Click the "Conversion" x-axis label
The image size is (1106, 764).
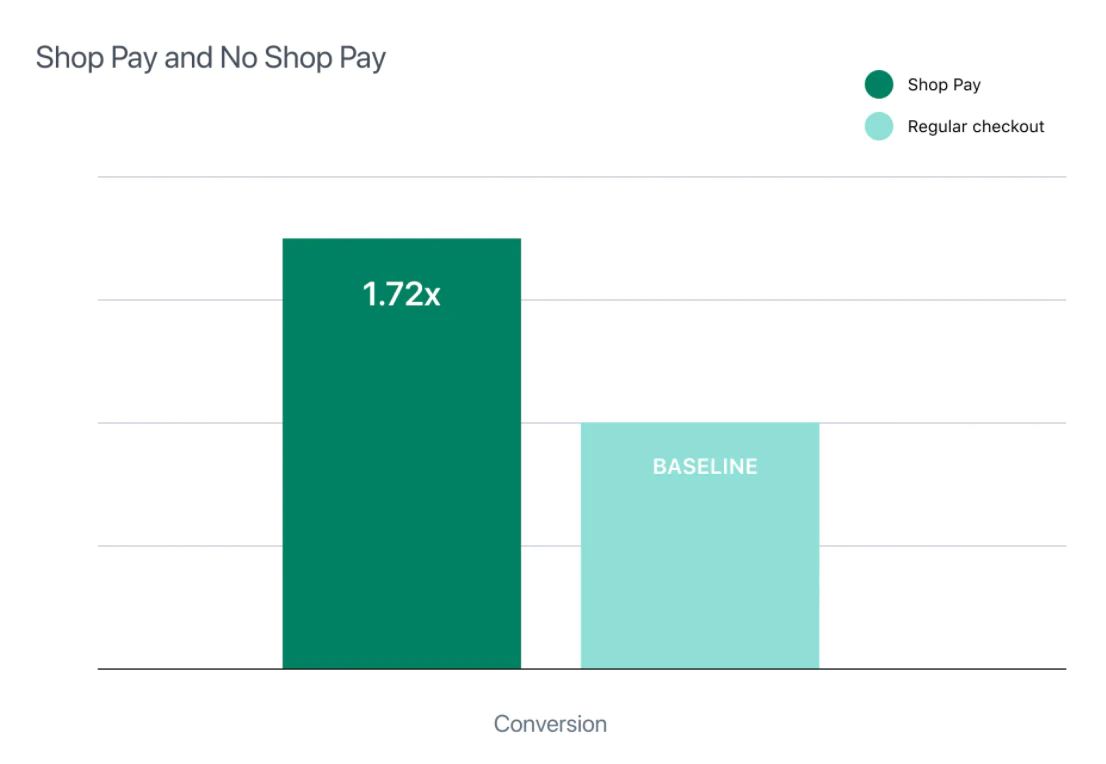pyautogui.click(x=550, y=724)
